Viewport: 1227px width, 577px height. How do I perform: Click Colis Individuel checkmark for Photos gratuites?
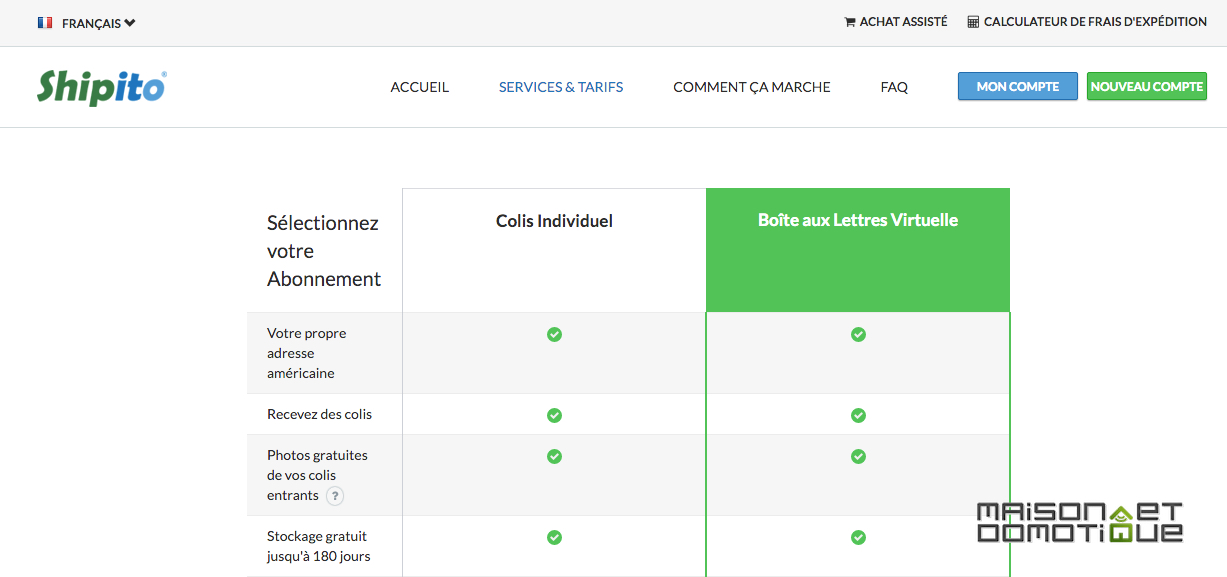(x=554, y=456)
